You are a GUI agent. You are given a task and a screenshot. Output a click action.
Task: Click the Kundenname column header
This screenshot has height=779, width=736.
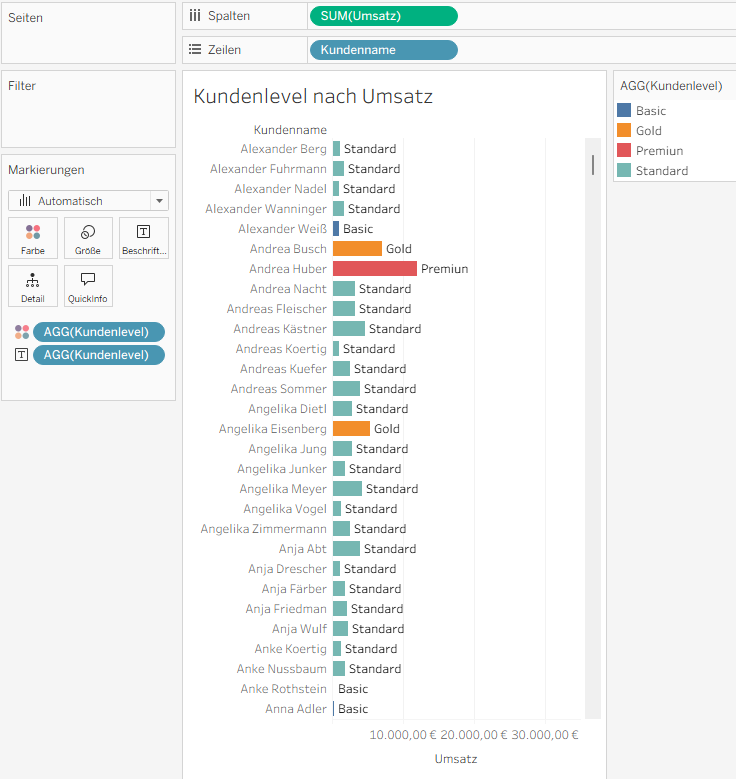290,130
